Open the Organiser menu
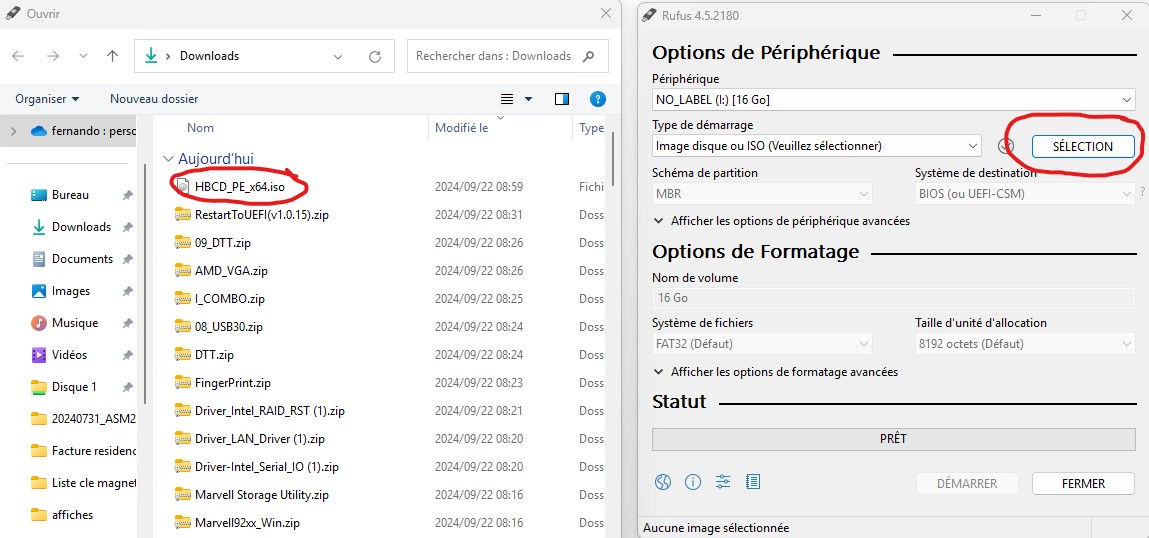Viewport: 1149px width, 538px height. click(48, 98)
